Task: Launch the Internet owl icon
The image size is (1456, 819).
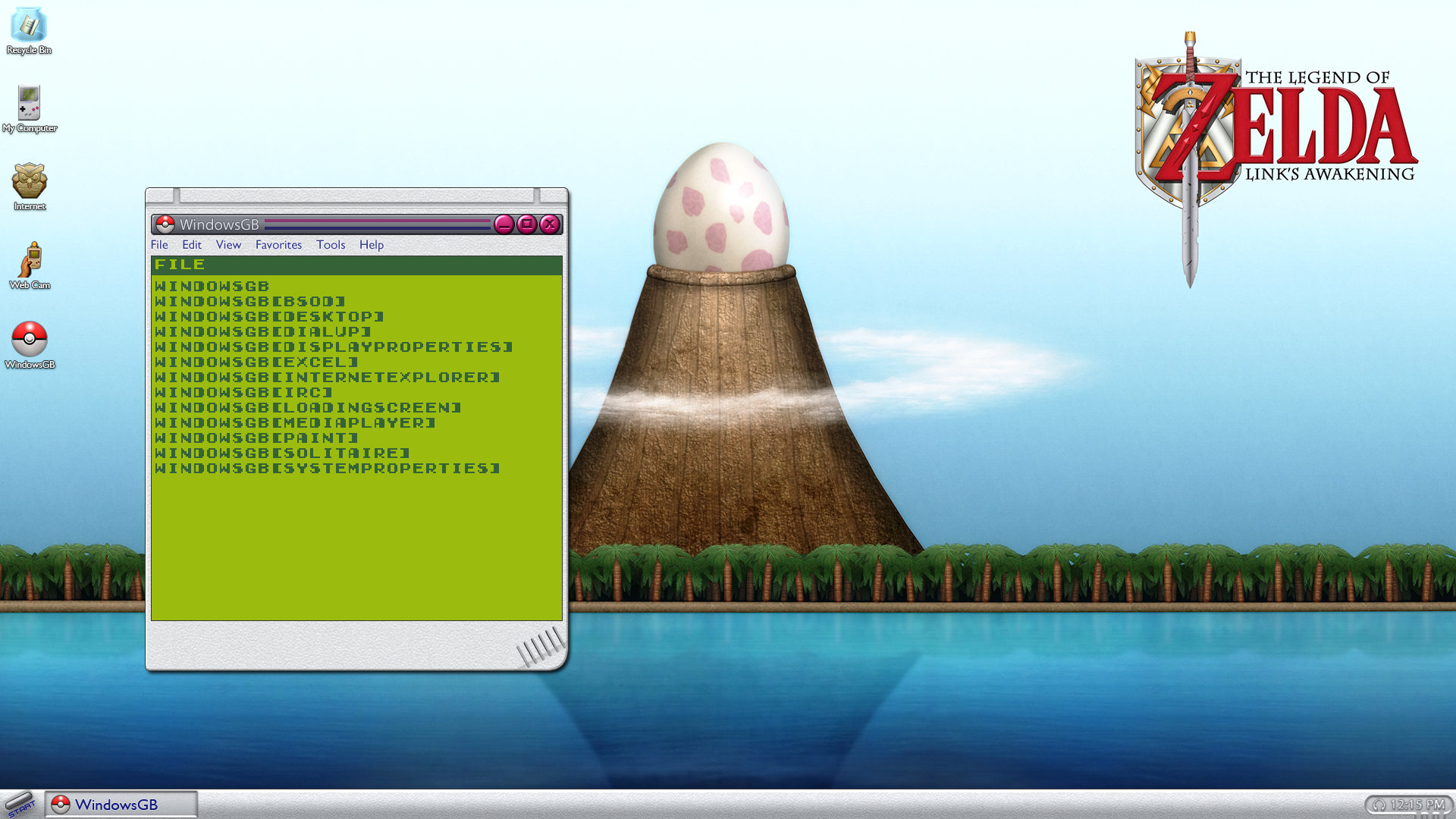Action: click(30, 187)
